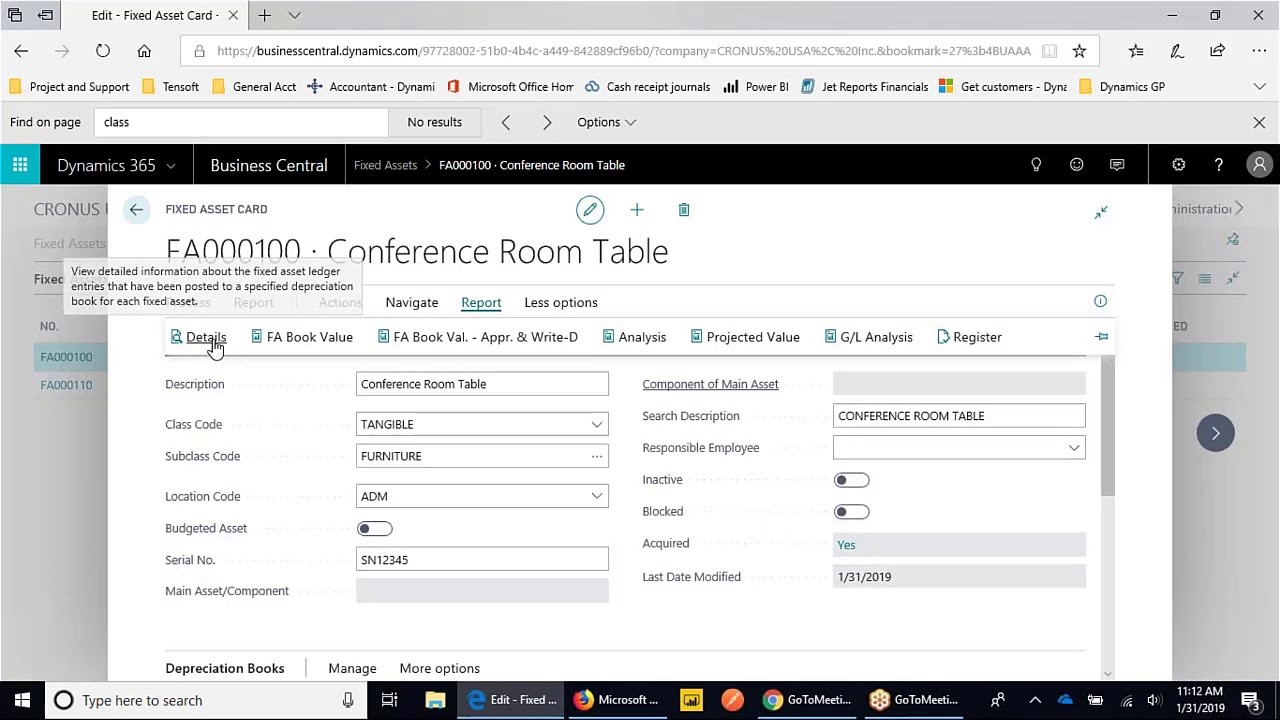Viewport: 1280px width, 720px height.
Task: Run the Details report
Action: click(x=198, y=337)
